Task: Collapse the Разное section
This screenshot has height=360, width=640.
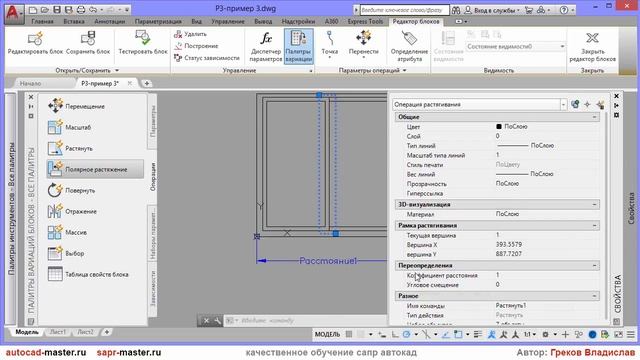Action: pyautogui.click(x=594, y=296)
